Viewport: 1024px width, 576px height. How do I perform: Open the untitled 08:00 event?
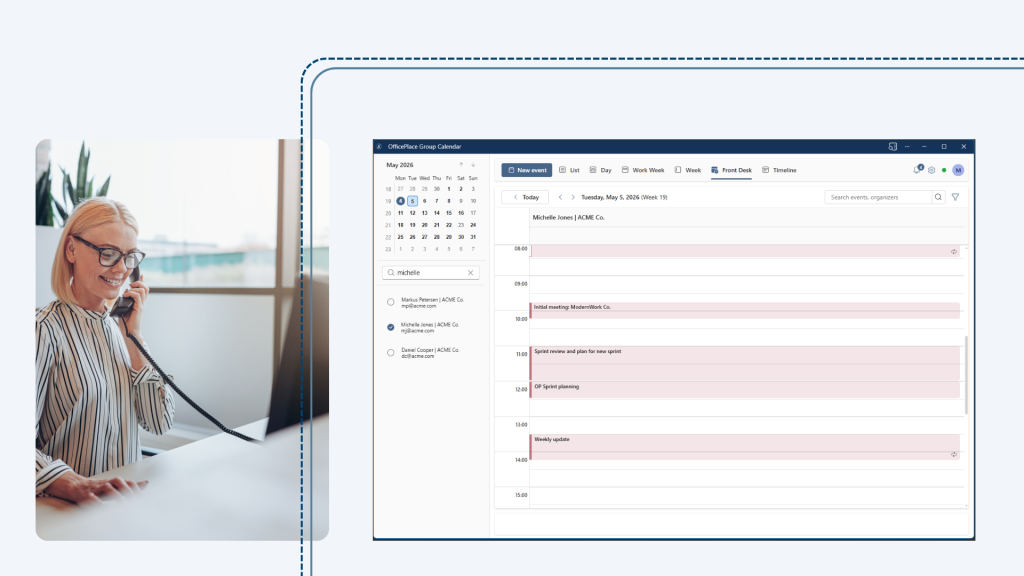coord(744,251)
